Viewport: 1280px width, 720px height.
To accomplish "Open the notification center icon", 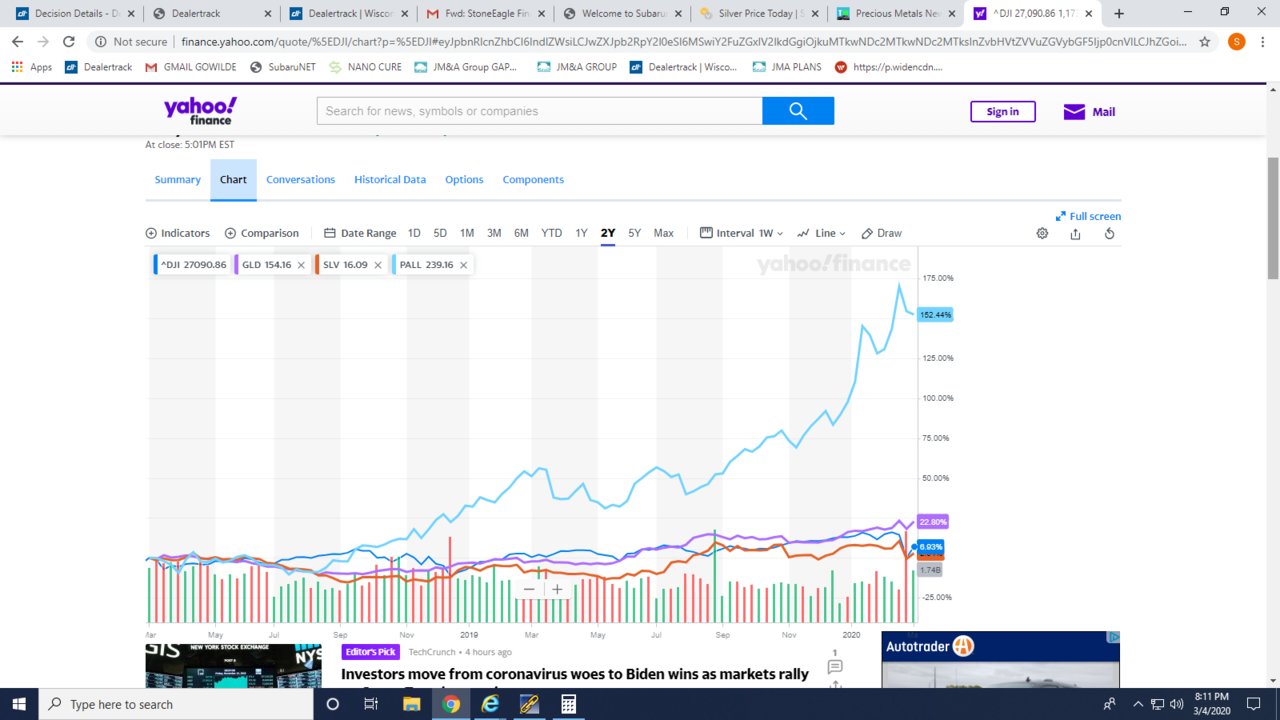I will click(x=1253, y=704).
